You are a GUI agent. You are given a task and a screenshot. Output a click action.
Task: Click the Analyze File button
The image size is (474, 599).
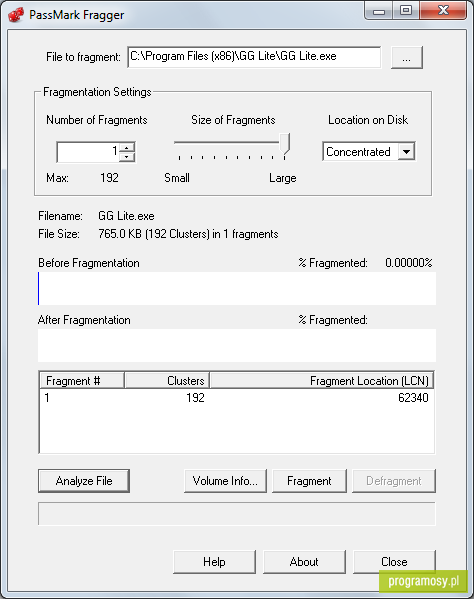[84, 481]
